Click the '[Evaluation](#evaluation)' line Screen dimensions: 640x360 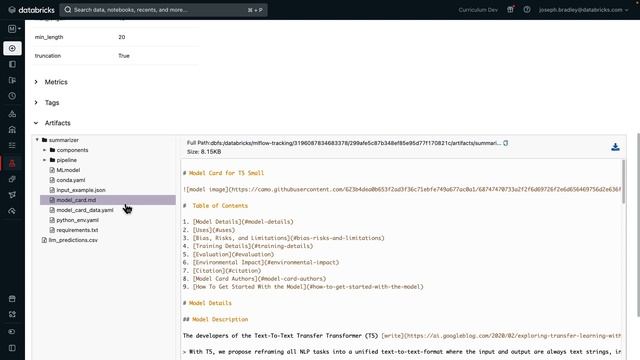pos(233,254)
